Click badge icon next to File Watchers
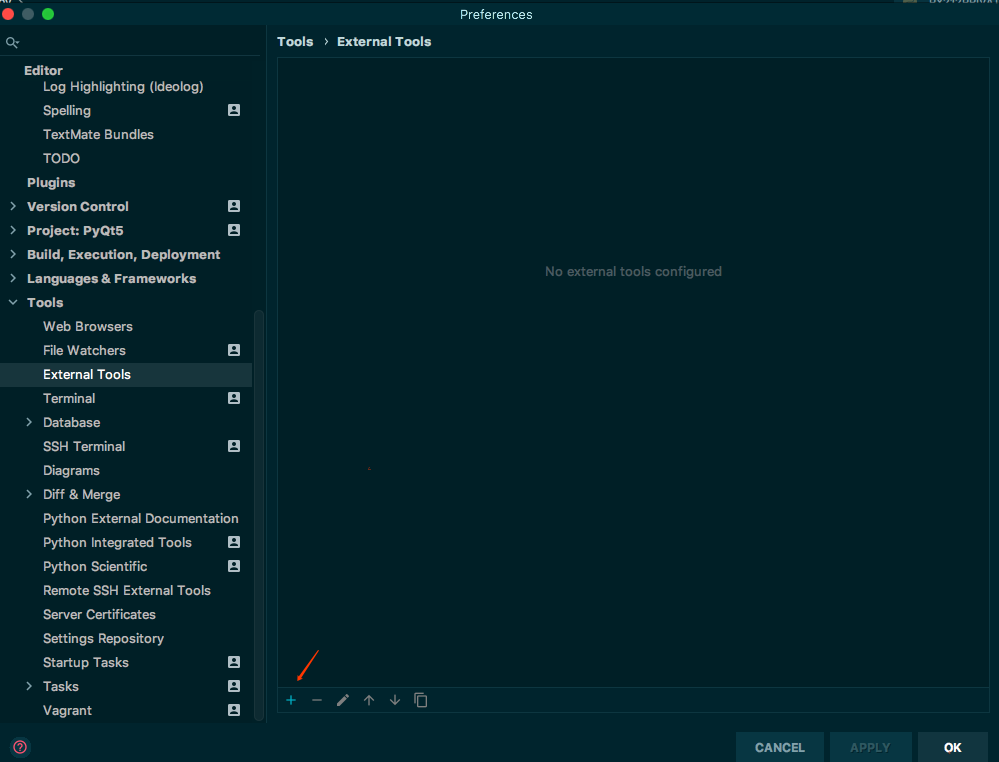The image size is (999, 762). tap(232, 350)
